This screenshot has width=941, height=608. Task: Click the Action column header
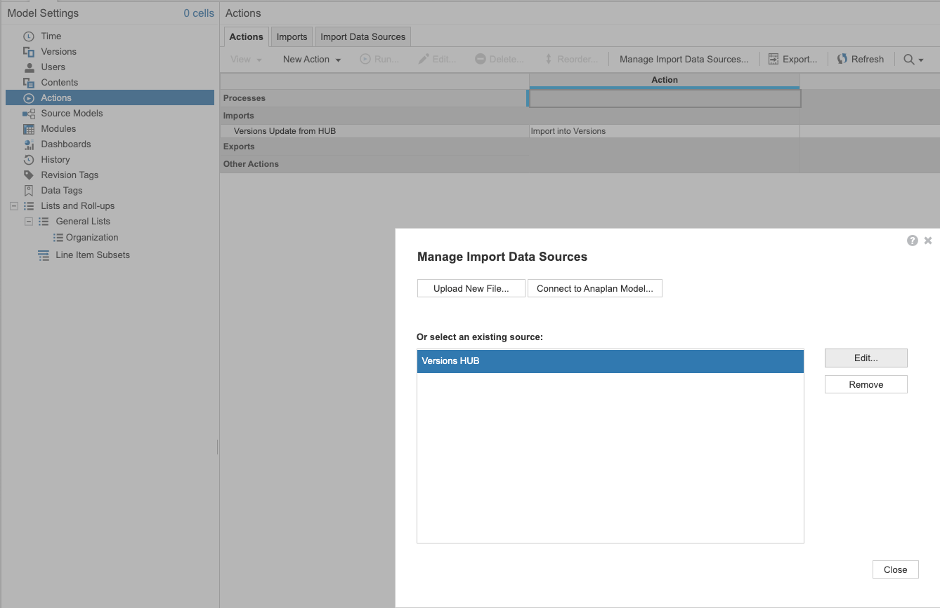click(x=664, y=80)
